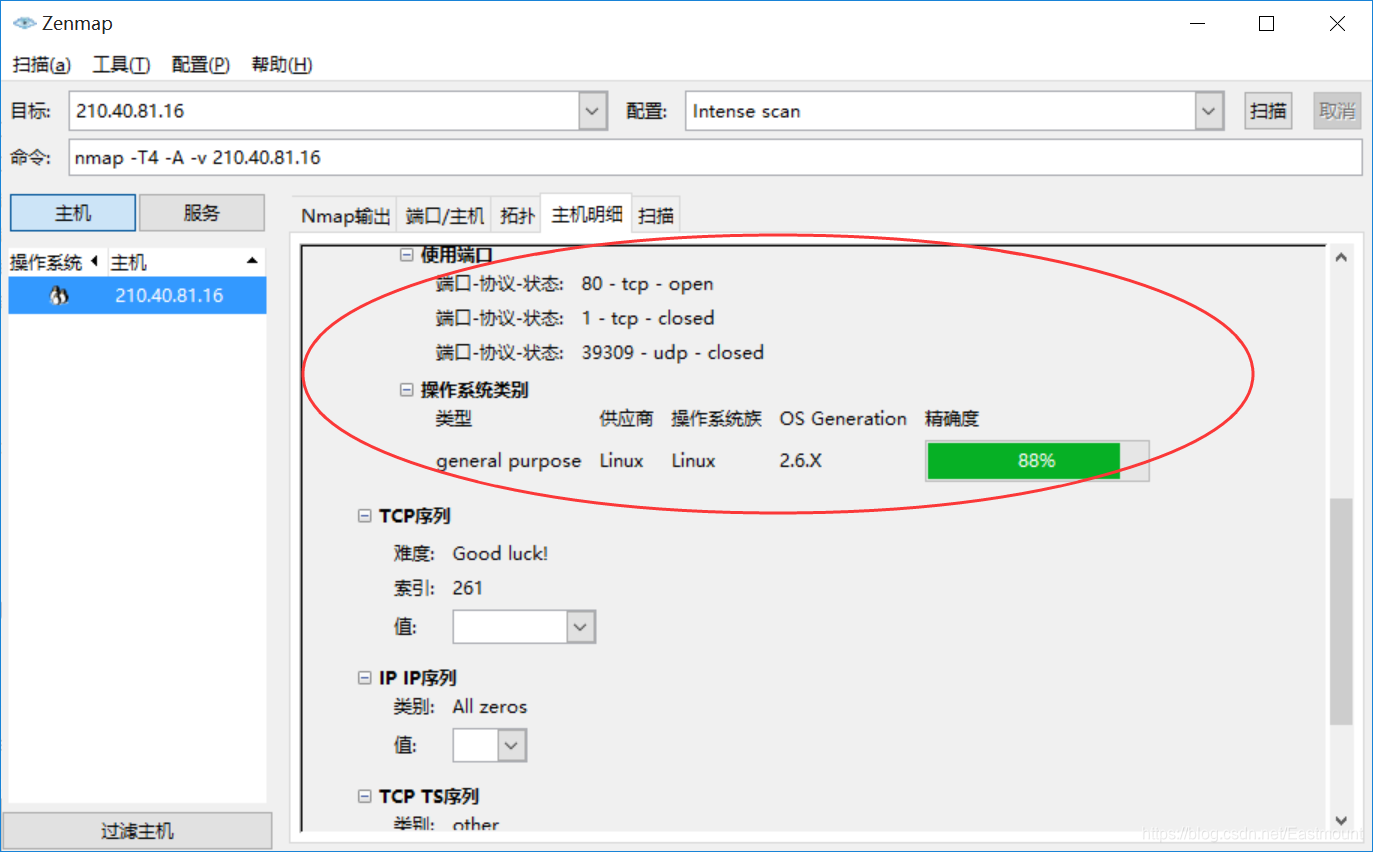
Task: Collapse the IP ID序列 section
Action: [364, 678]
